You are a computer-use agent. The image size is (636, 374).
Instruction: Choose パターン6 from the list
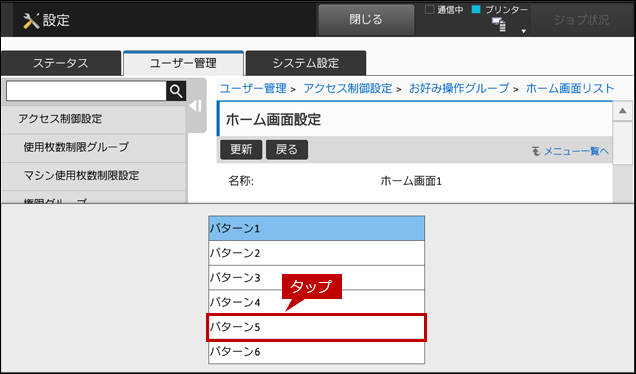[x=316, y=352]
